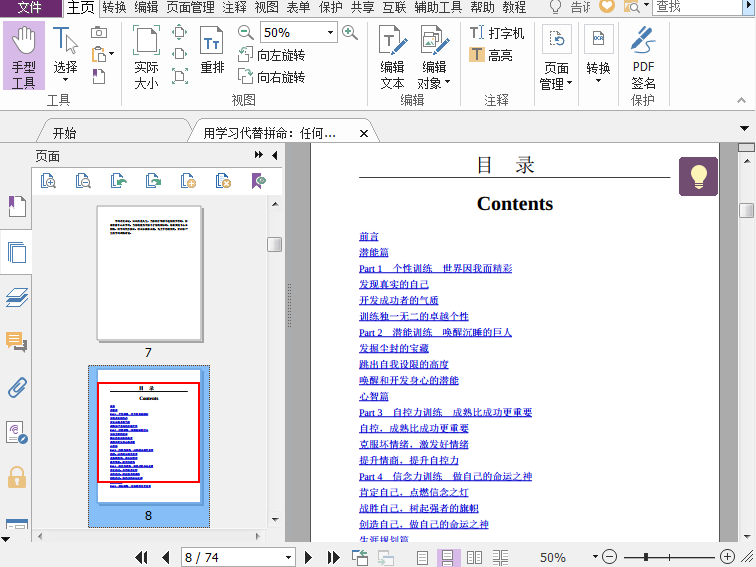The width and height of the screenshot is (756, 567).
Task: Enlarge page thumbnails icon
Action: coord(48,181)
